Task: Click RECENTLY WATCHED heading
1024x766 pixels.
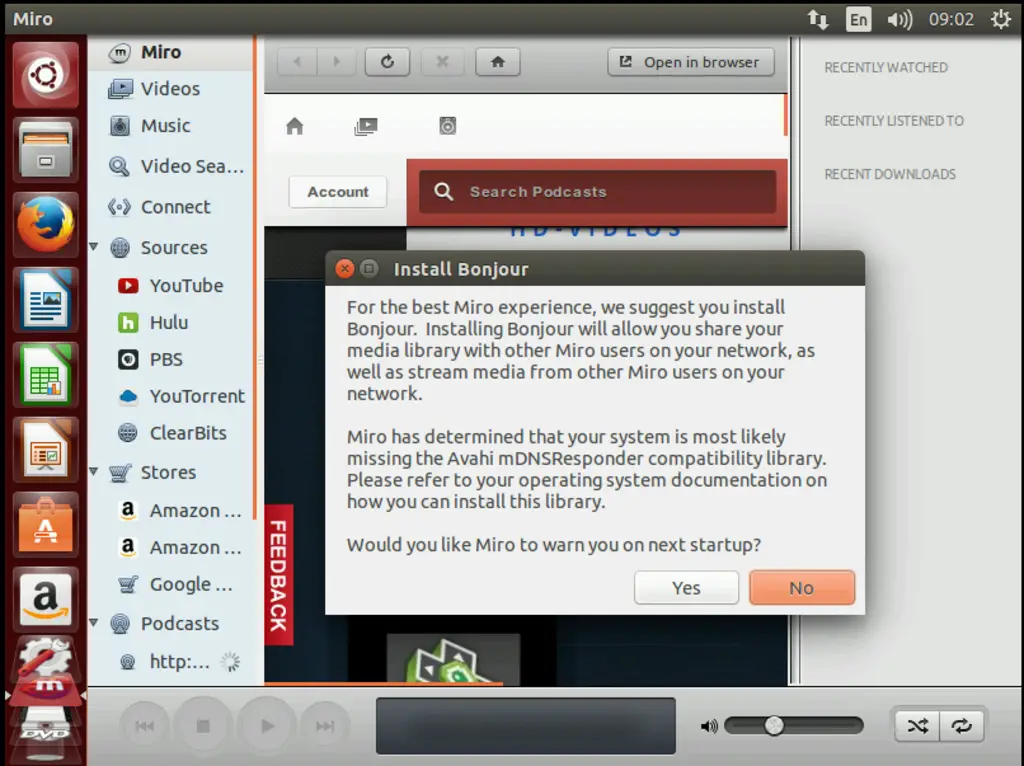Action: click(x=886, y=68)
